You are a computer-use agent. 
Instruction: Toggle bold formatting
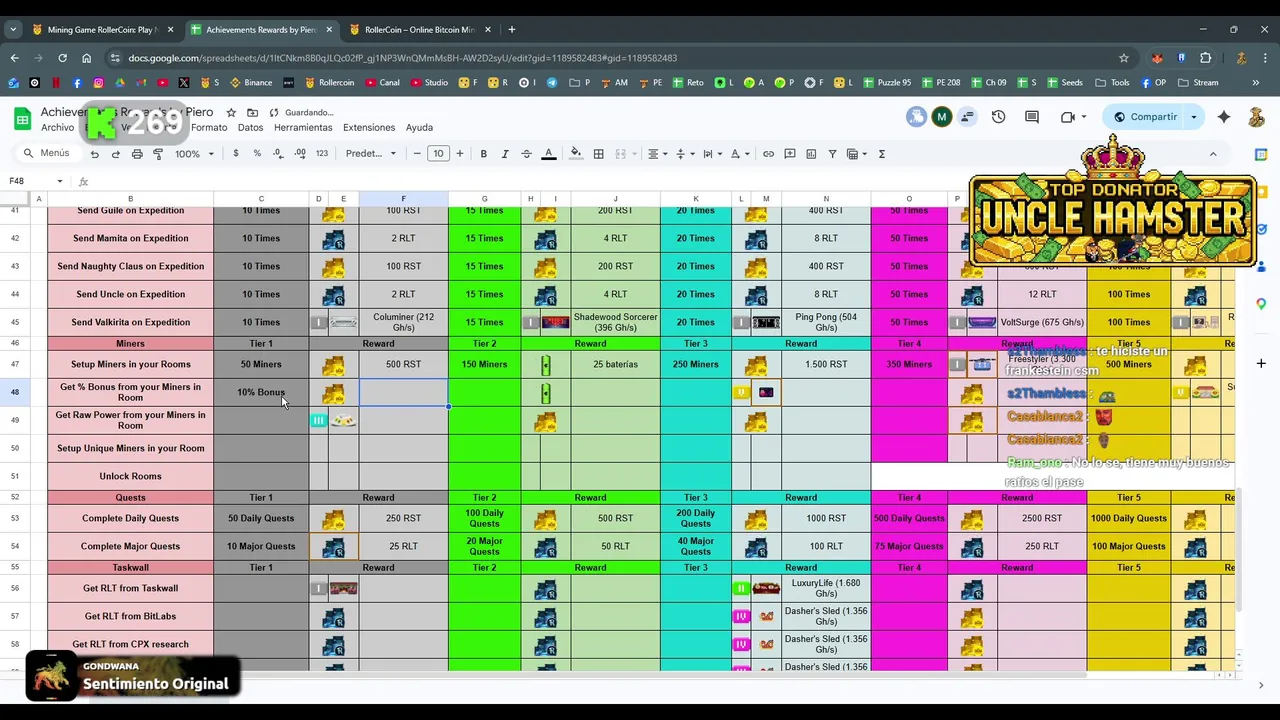483,154
